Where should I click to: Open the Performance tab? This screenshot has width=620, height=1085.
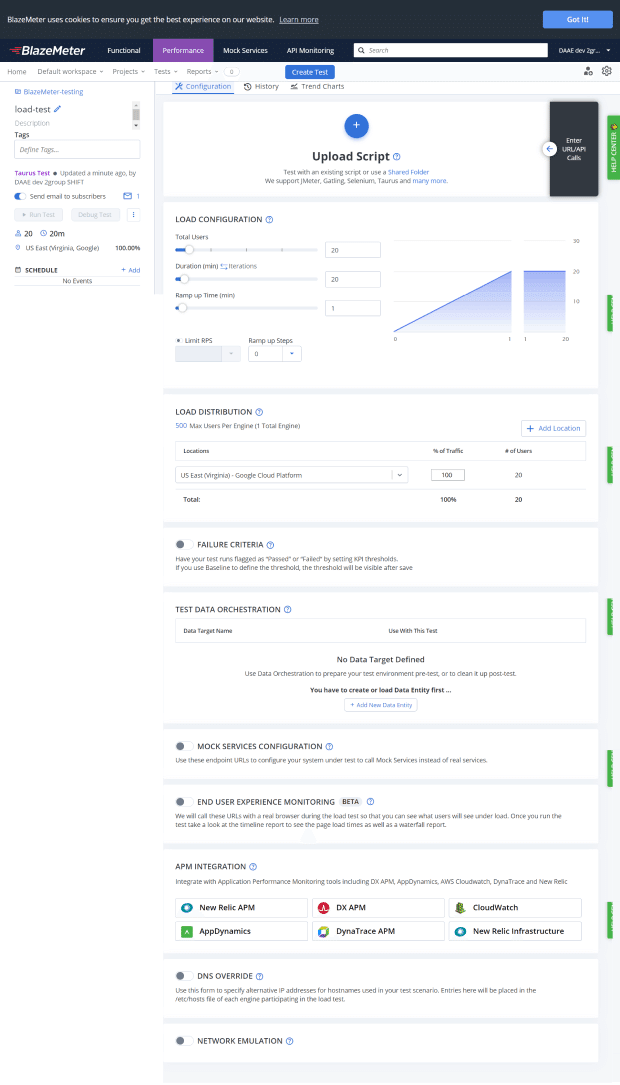(183, 51)
